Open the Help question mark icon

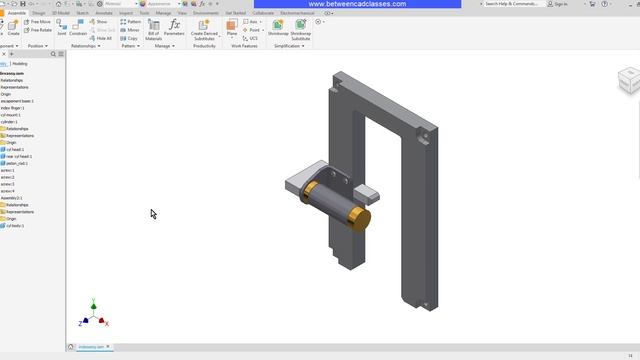(x=604, y=4)
